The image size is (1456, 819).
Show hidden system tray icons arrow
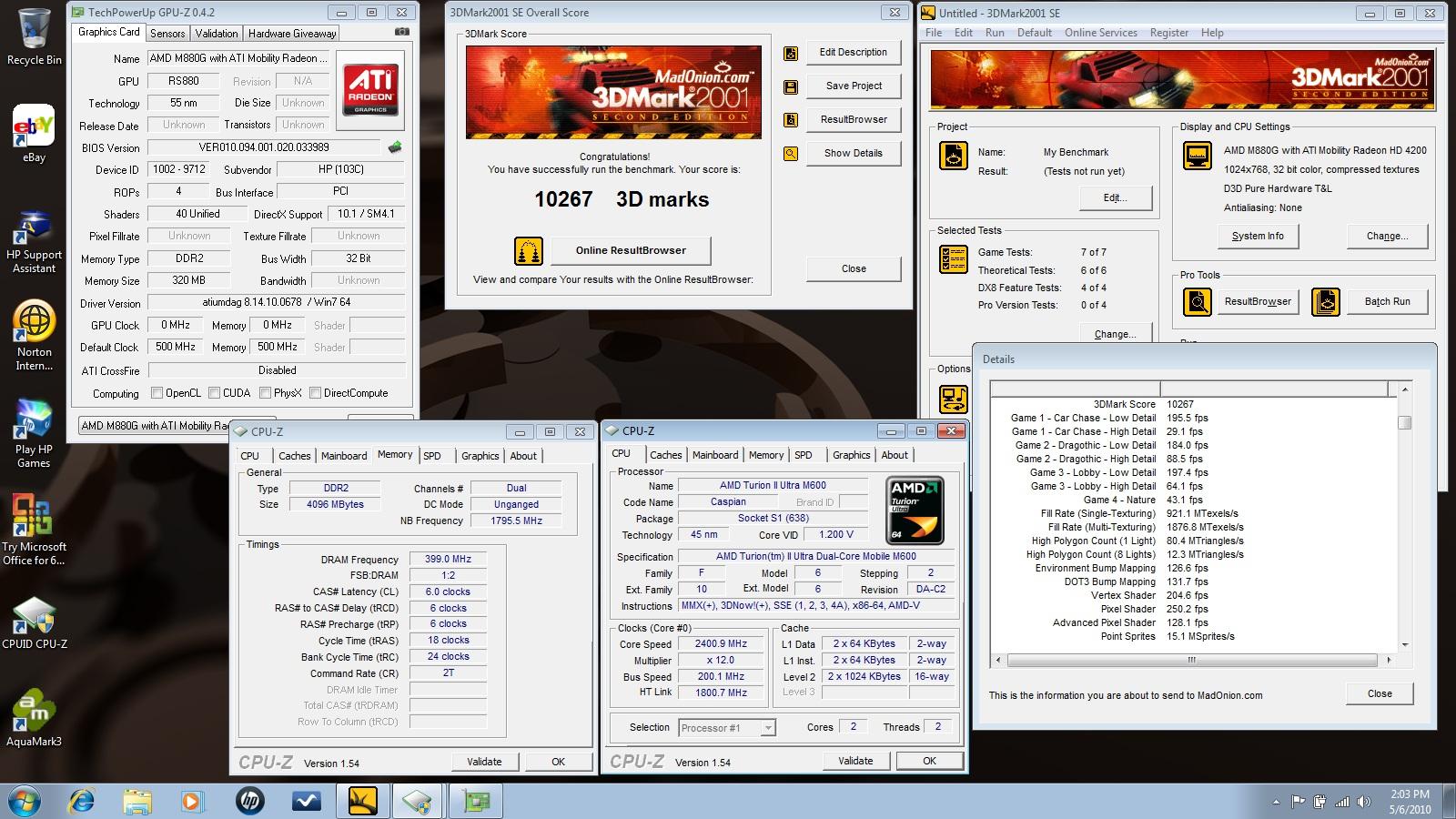(1276, 803)
